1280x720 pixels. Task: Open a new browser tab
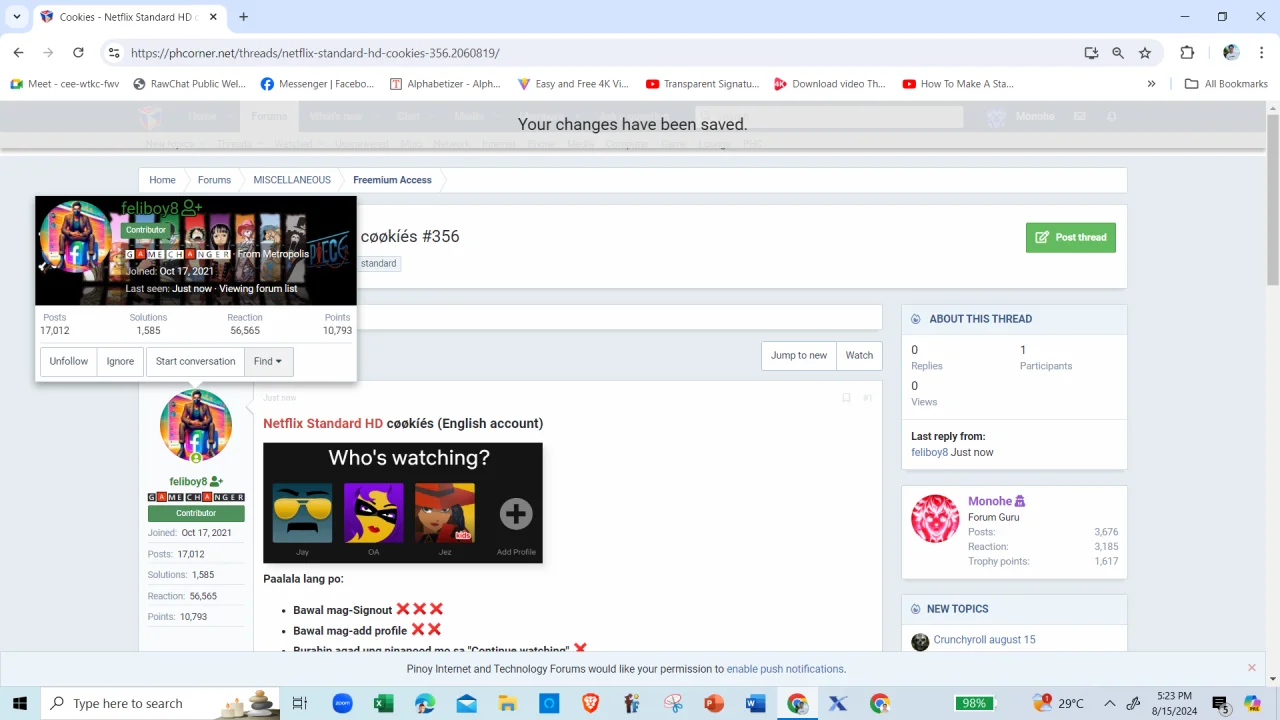243,17
